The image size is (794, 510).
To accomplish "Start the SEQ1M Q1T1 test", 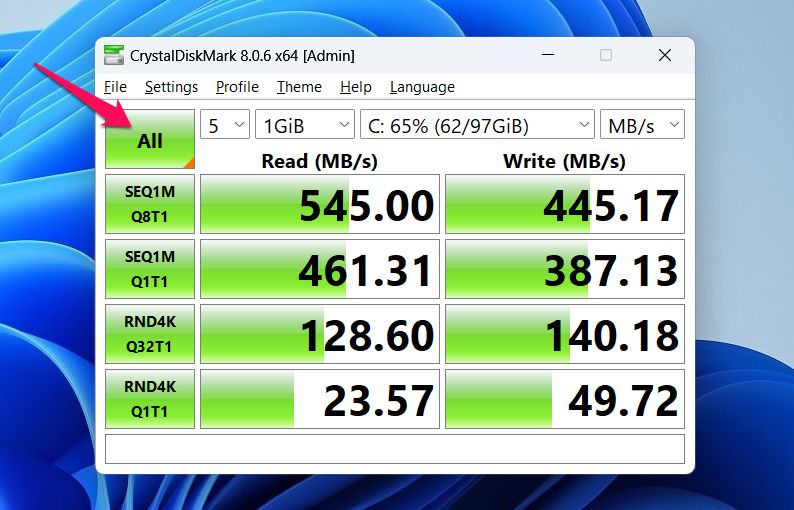I will (150, 269).
